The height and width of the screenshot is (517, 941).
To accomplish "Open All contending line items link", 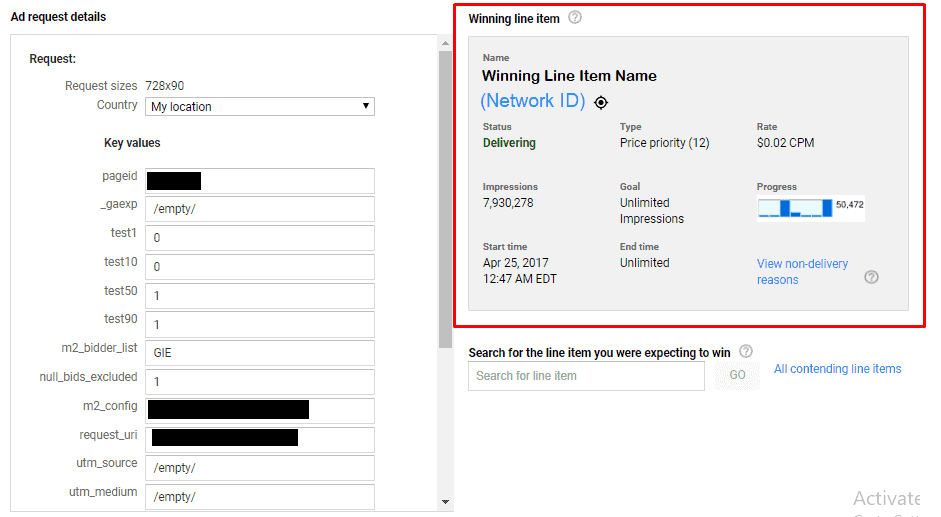I will pyautogui.click(x=837, y=369).
